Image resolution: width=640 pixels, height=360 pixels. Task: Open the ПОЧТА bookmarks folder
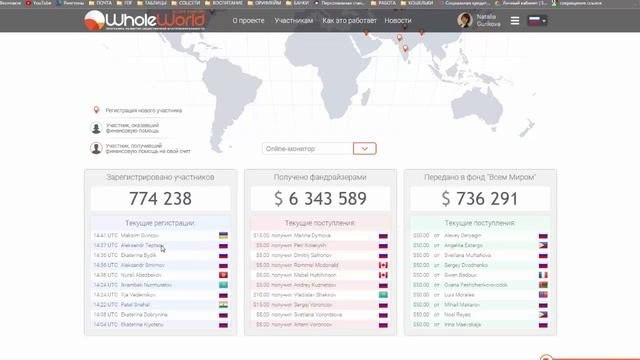[100, 3]
